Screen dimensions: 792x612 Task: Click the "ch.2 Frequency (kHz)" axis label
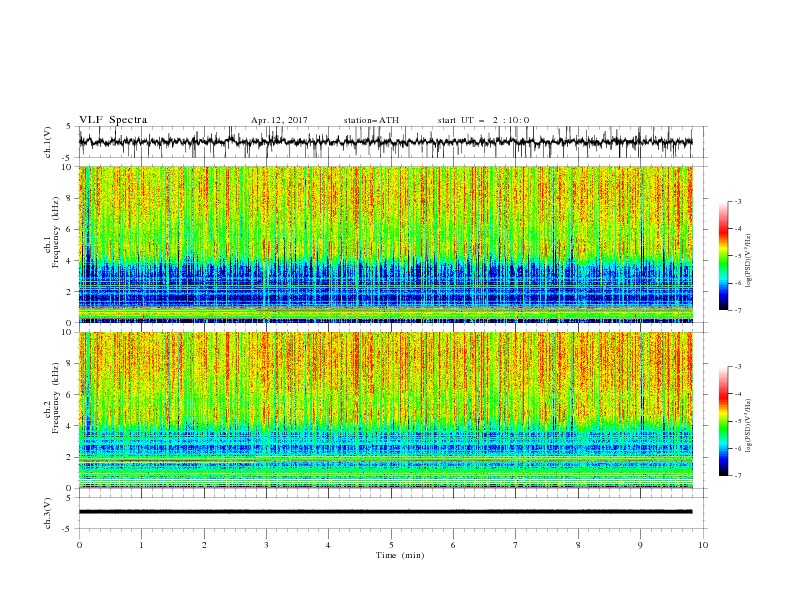click(52, 396)
